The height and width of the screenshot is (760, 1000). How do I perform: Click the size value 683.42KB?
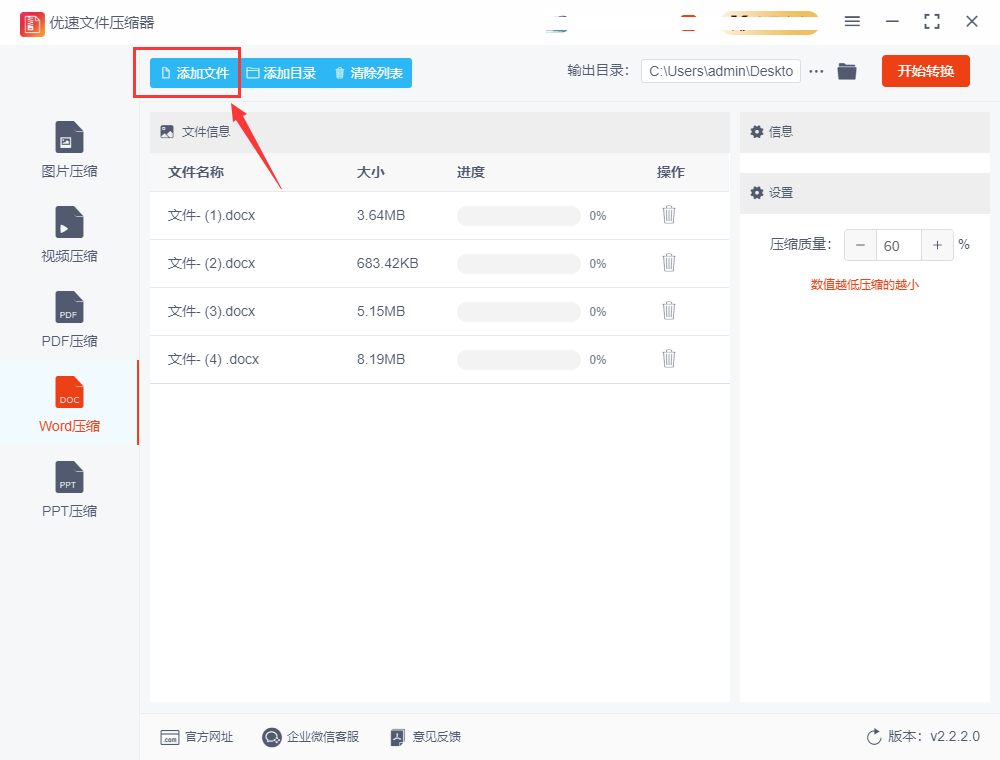tap(387, 263)
